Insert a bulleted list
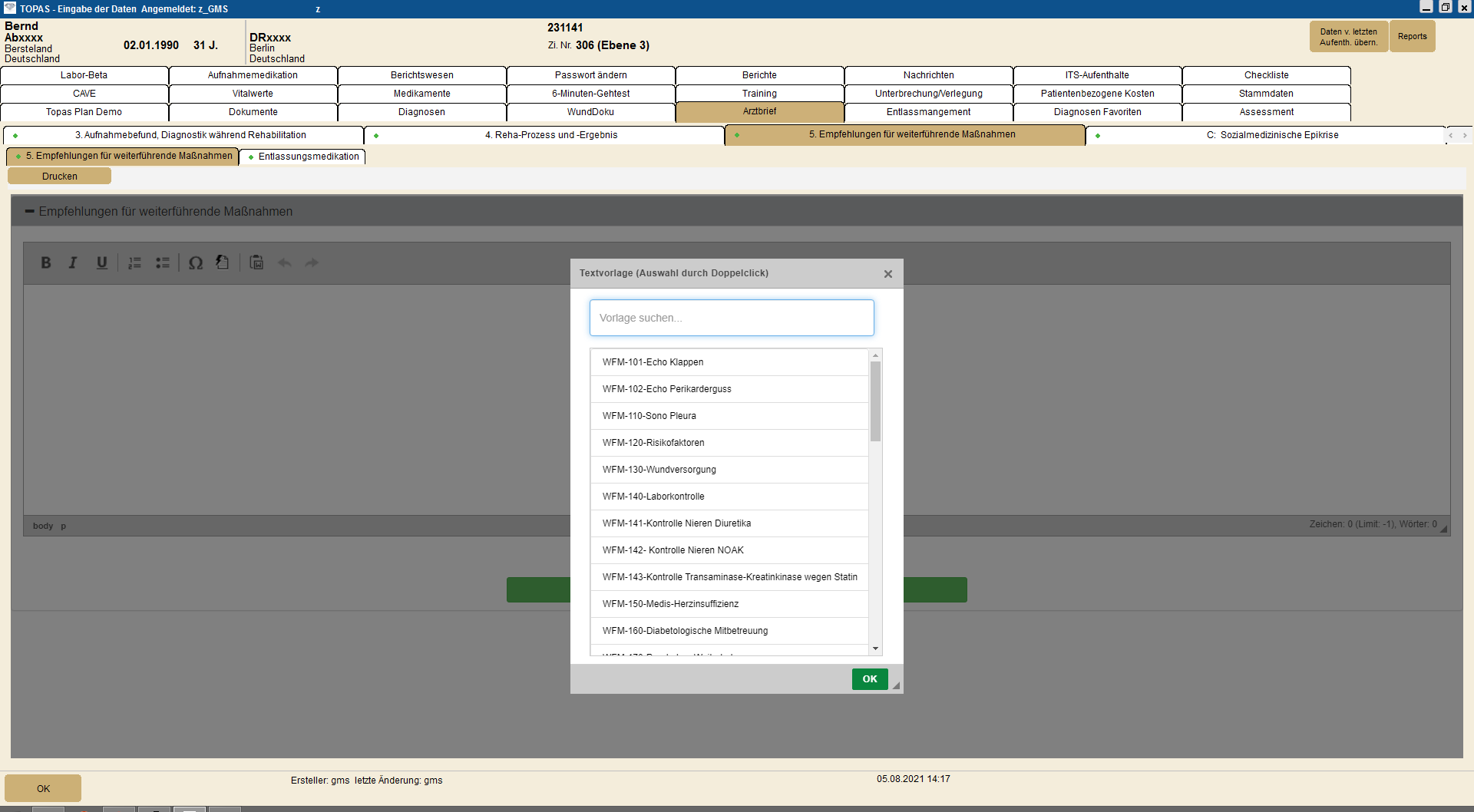1474x812 pixels. click(163, 262)
